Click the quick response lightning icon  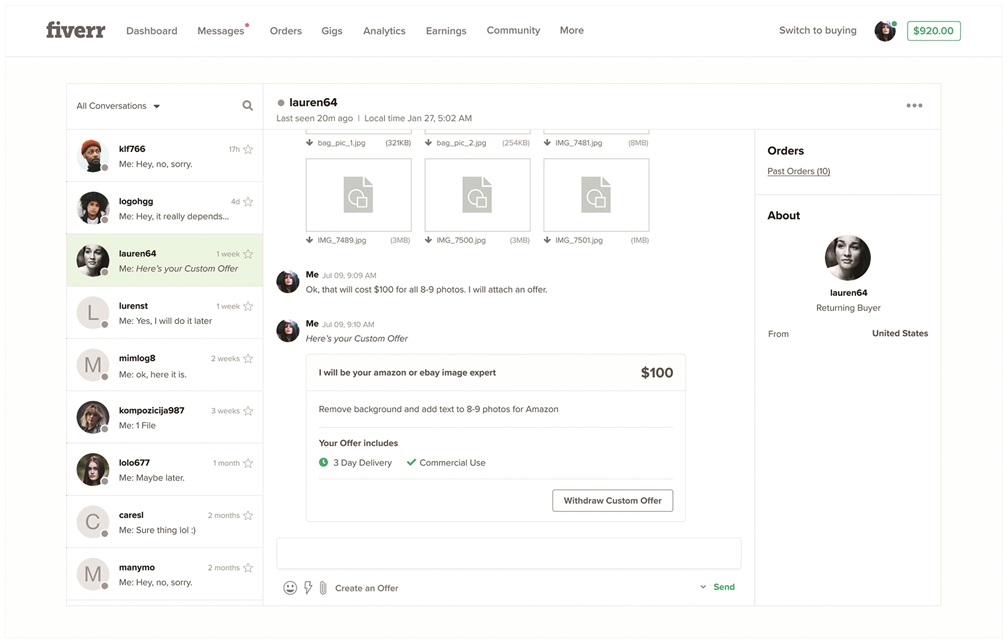[308, 588]
